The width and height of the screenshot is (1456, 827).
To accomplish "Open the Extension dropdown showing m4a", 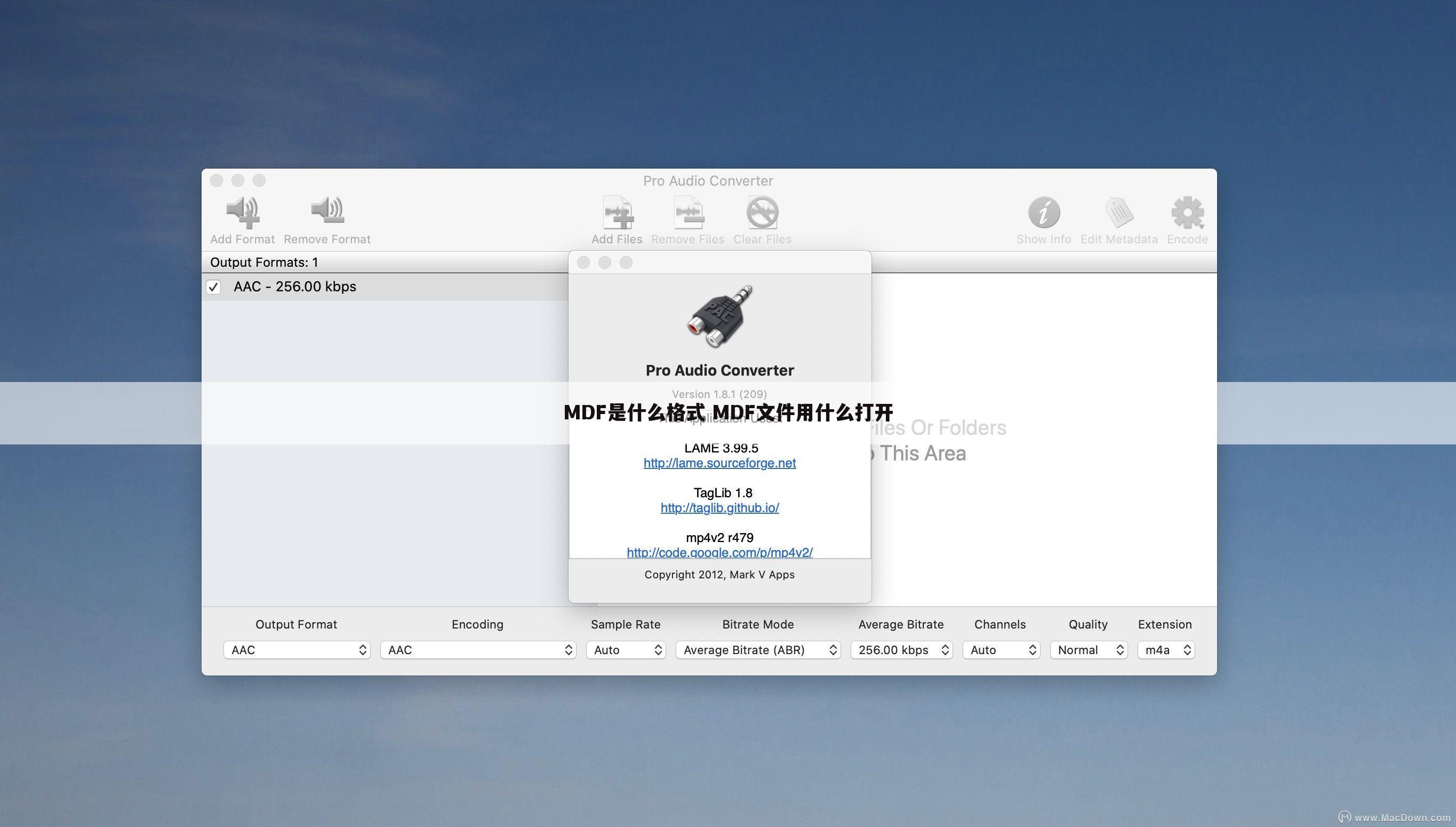I will (x=1166, y=650).
